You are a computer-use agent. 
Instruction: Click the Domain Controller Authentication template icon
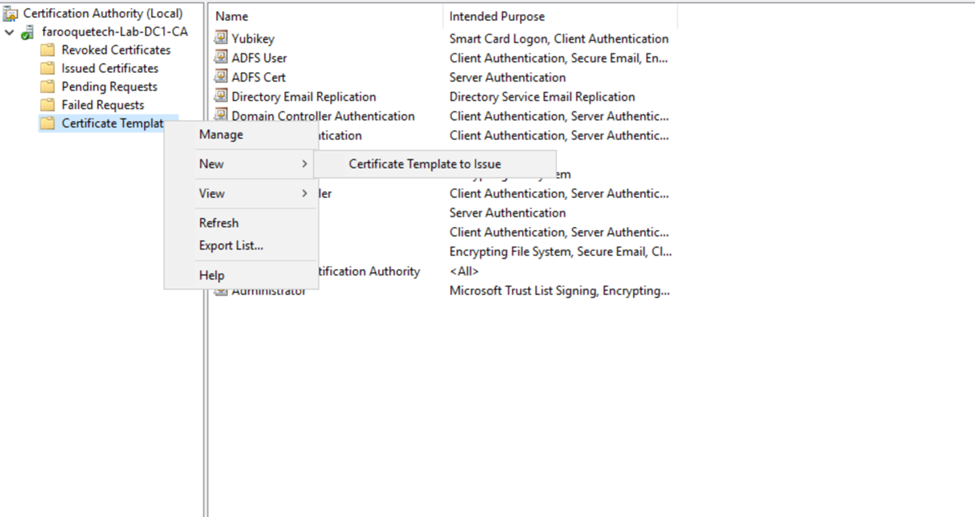coord(221,114)
